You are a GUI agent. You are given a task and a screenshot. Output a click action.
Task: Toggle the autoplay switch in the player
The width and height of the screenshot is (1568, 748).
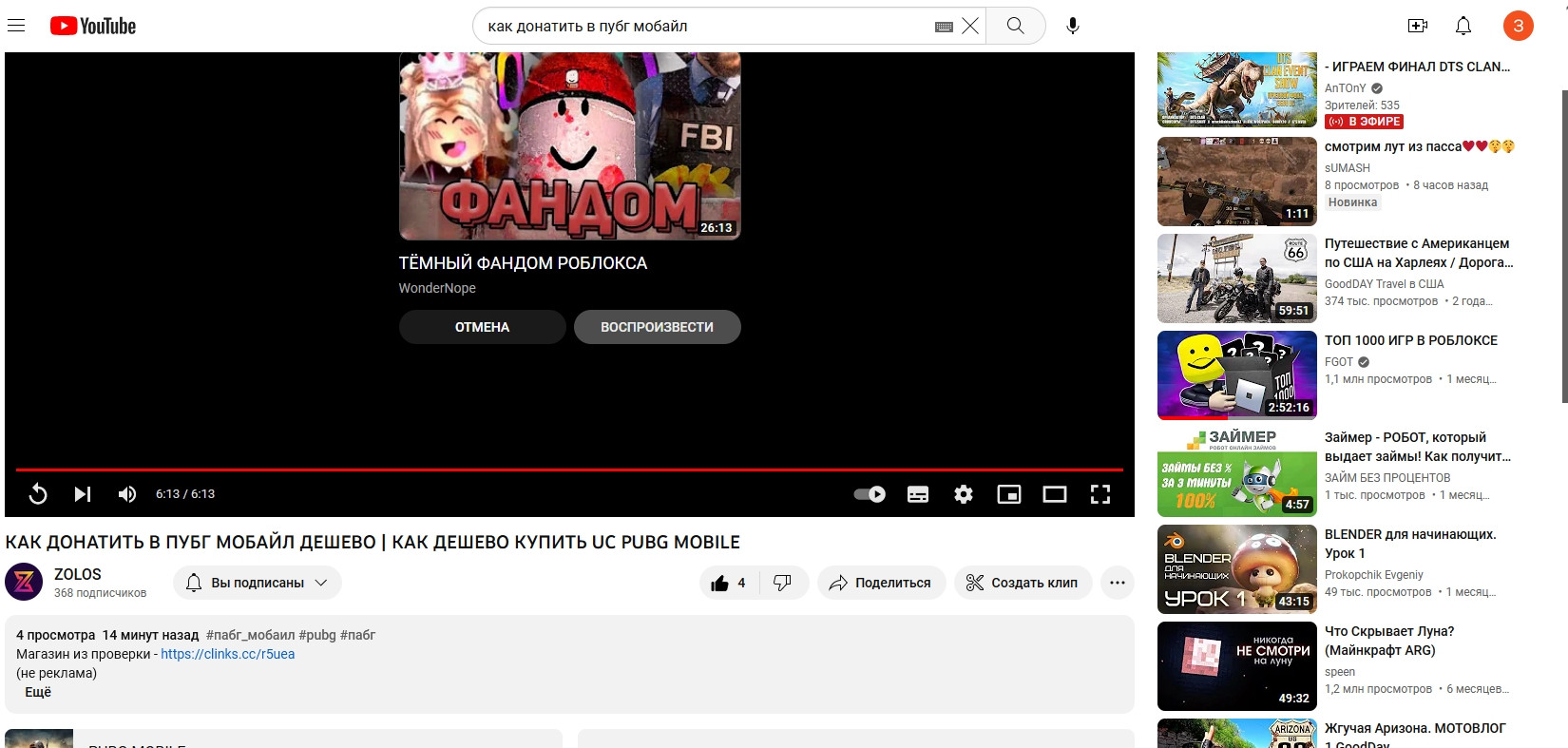[x=870, y=493]
